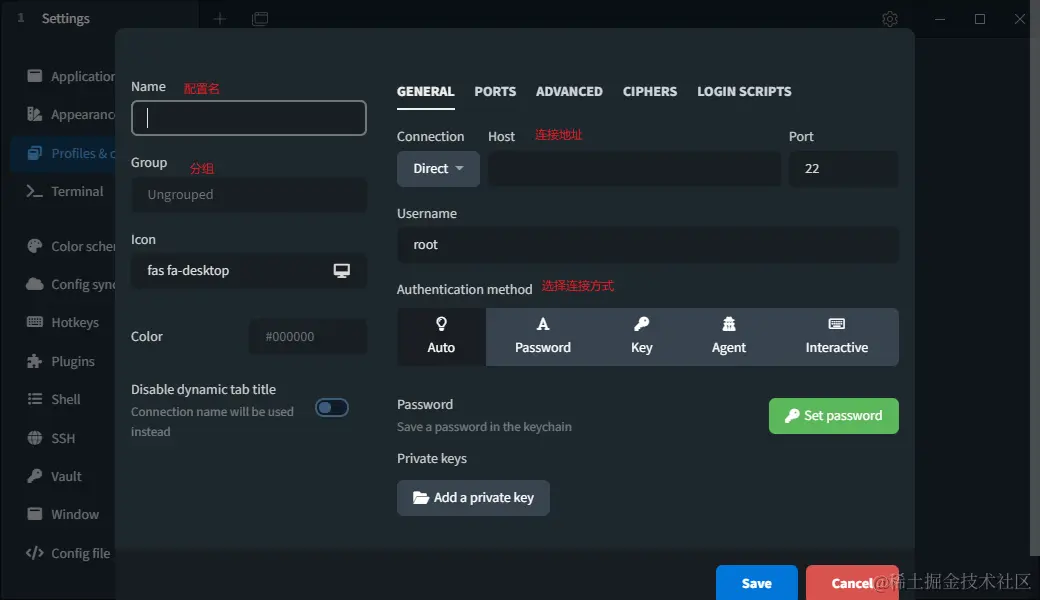Switch to the LOGIN SCRIPTS tab
1040x600 pixels.
(744, 91)
